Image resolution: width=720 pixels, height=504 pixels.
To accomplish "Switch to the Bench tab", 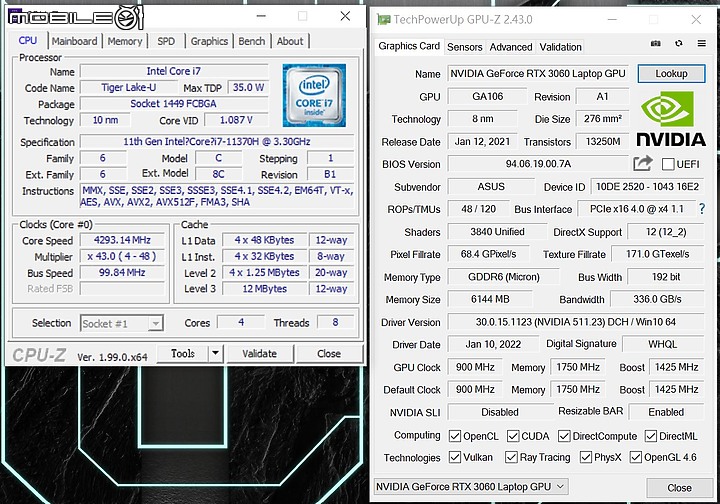I will coord(252,41).
